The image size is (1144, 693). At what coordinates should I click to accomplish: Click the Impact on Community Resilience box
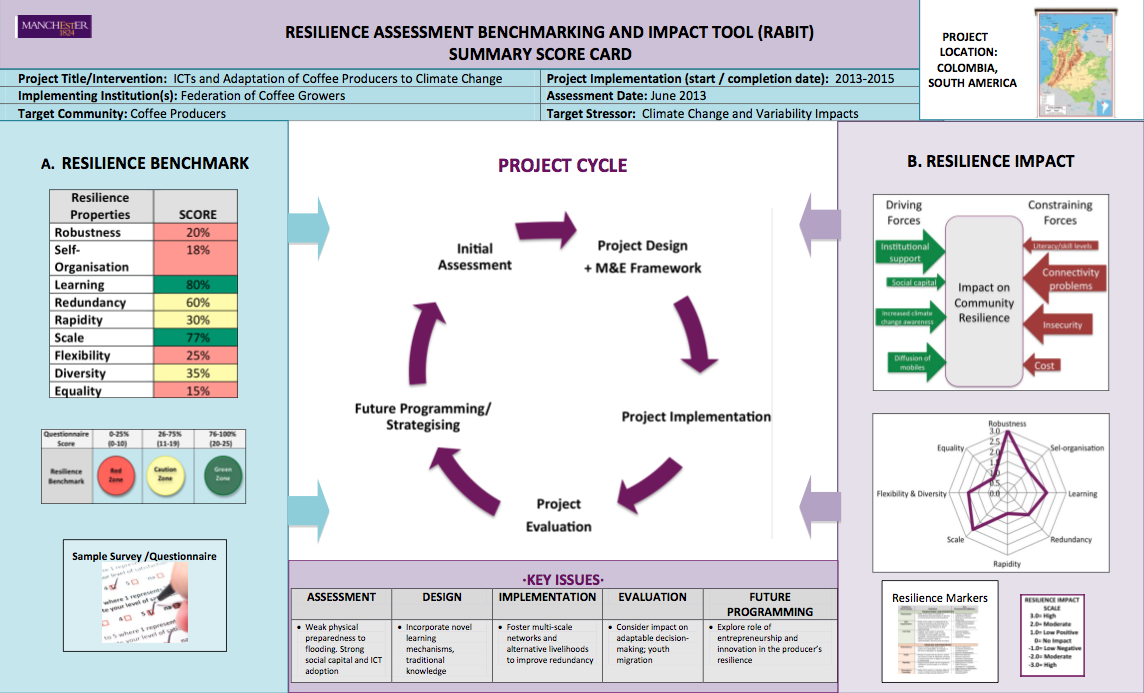(x=984, y=301)
